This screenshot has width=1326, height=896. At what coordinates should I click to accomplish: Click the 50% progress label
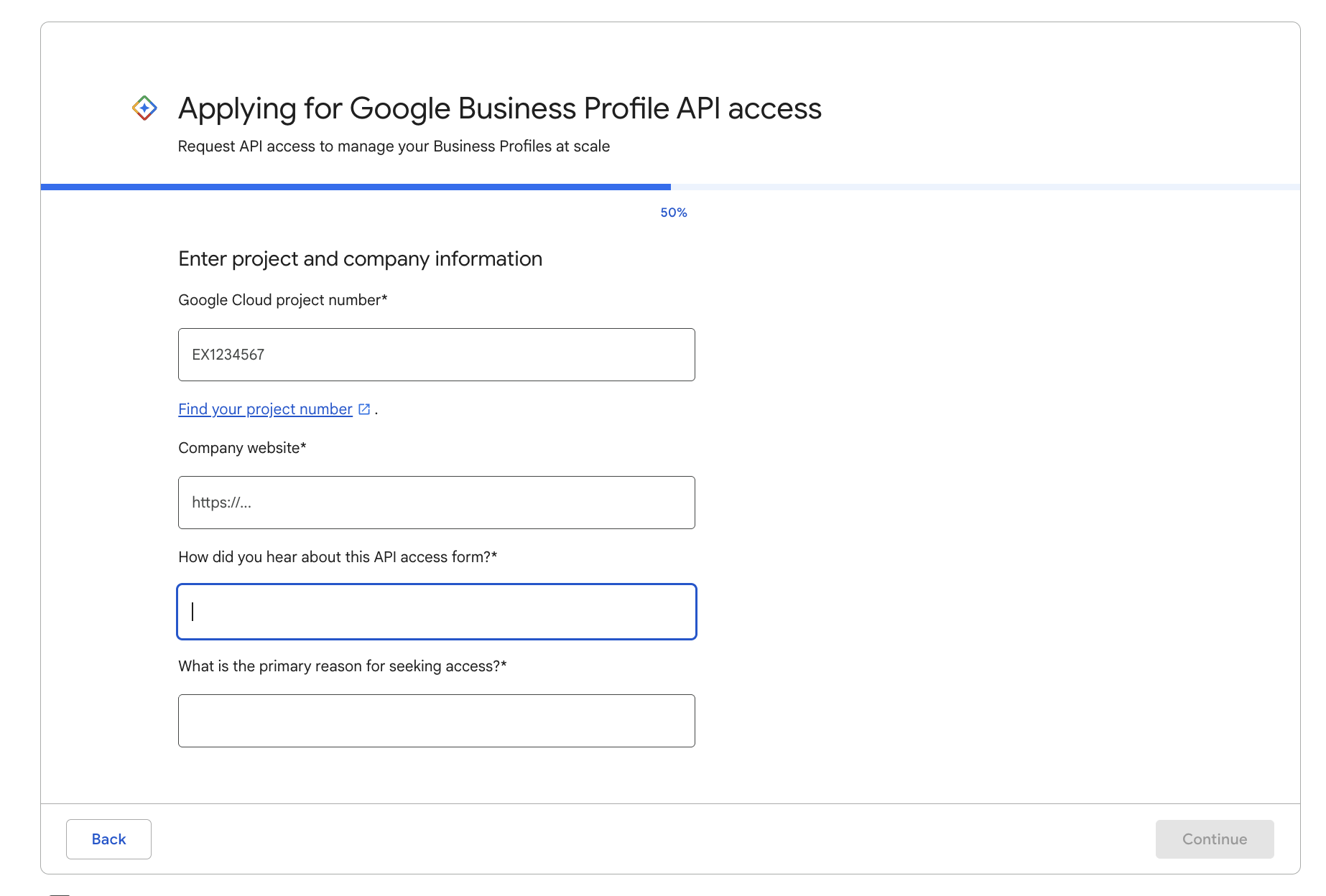tap(672, 212)
